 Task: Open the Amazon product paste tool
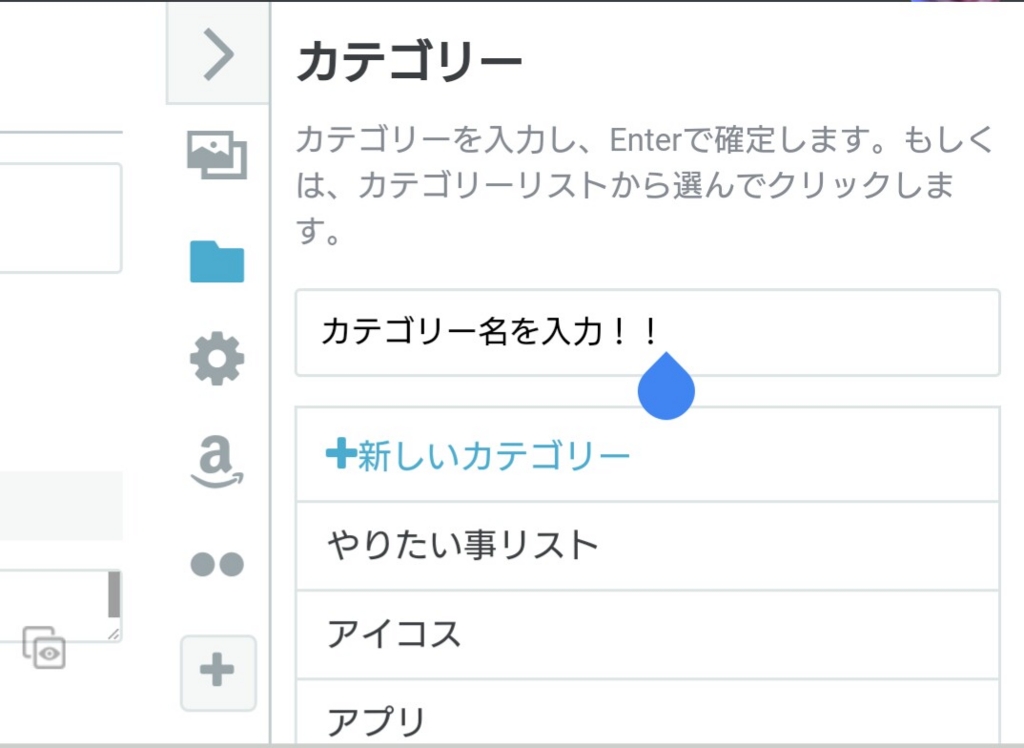click(218, 462)
